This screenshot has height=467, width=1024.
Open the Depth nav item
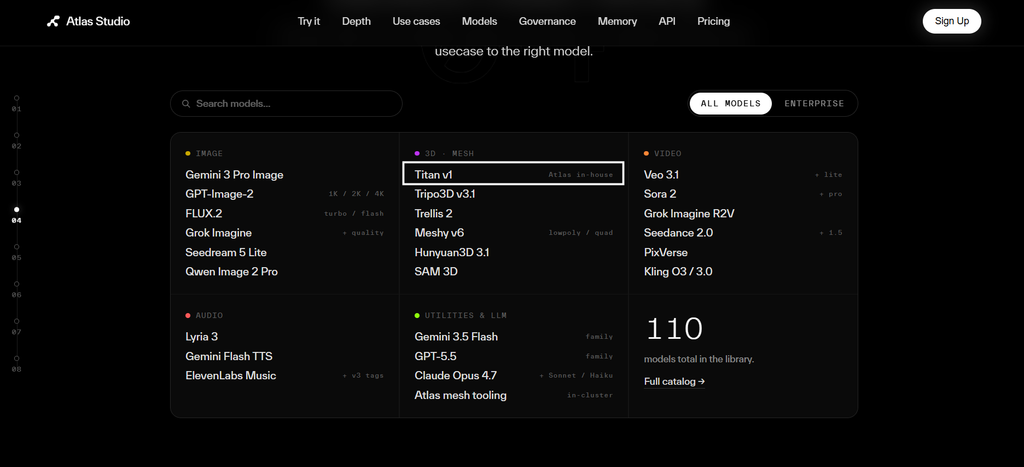click(356, 21)
